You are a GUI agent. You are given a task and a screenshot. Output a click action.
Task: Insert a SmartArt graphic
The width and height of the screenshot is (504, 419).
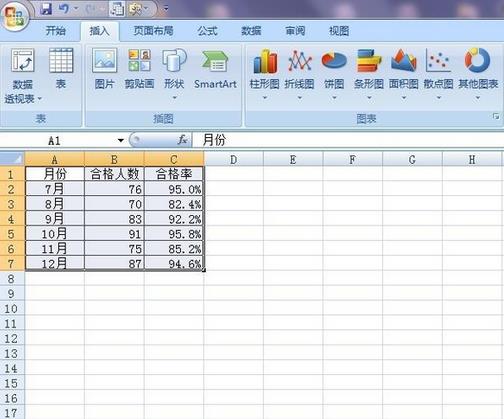click(x=215, y=69)
